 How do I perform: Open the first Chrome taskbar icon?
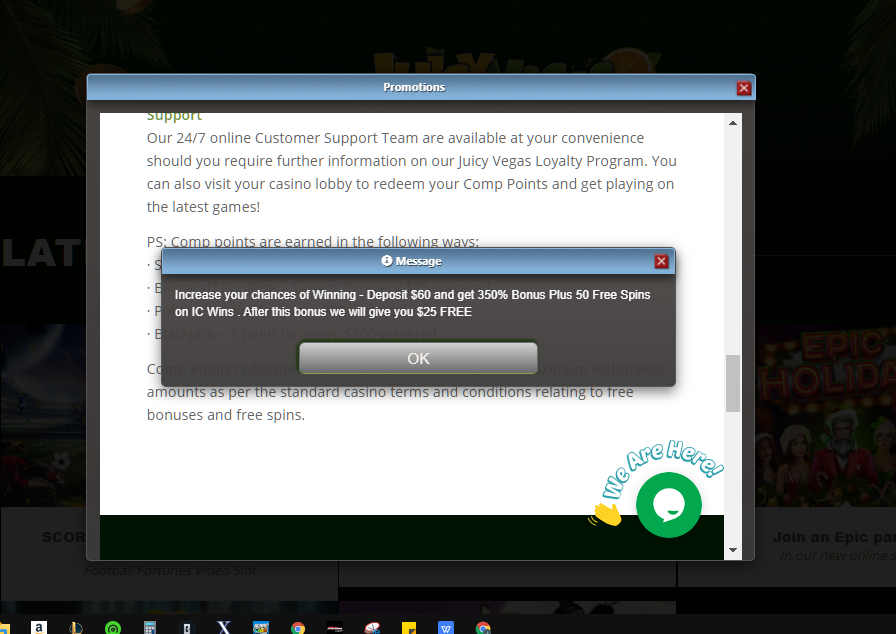tap(298, 628)
